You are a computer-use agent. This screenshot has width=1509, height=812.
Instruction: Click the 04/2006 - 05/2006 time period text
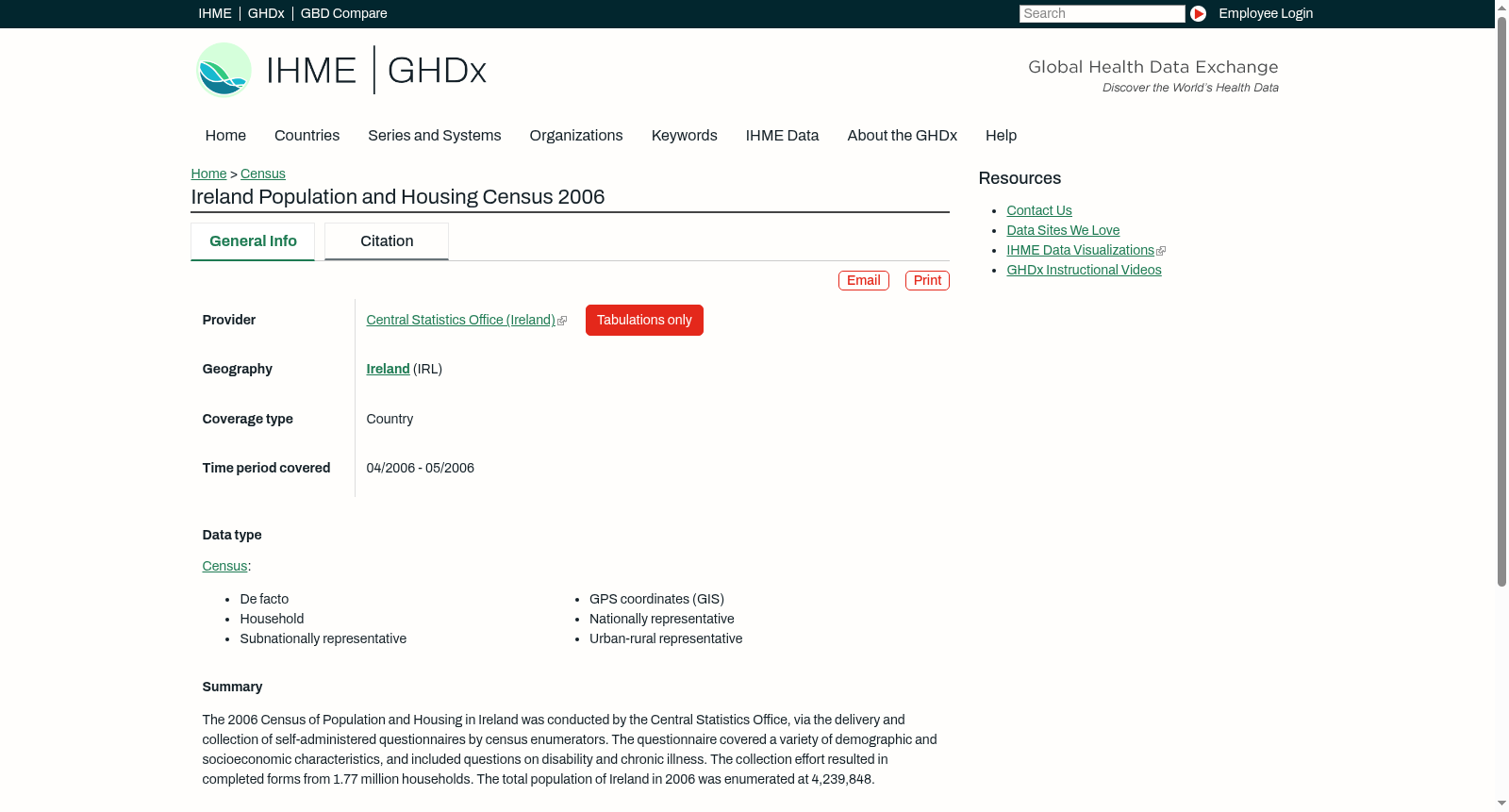tap(421, 468)
